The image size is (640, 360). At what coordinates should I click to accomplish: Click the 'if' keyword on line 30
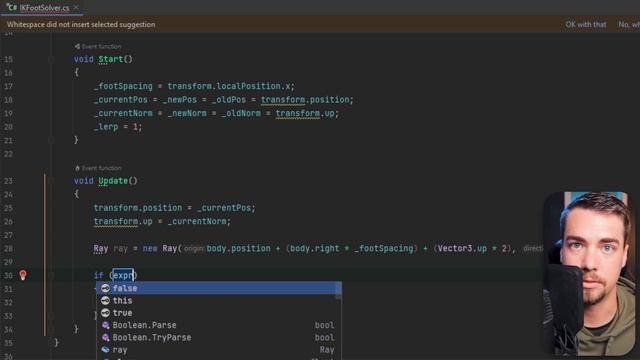click(98, 275)
